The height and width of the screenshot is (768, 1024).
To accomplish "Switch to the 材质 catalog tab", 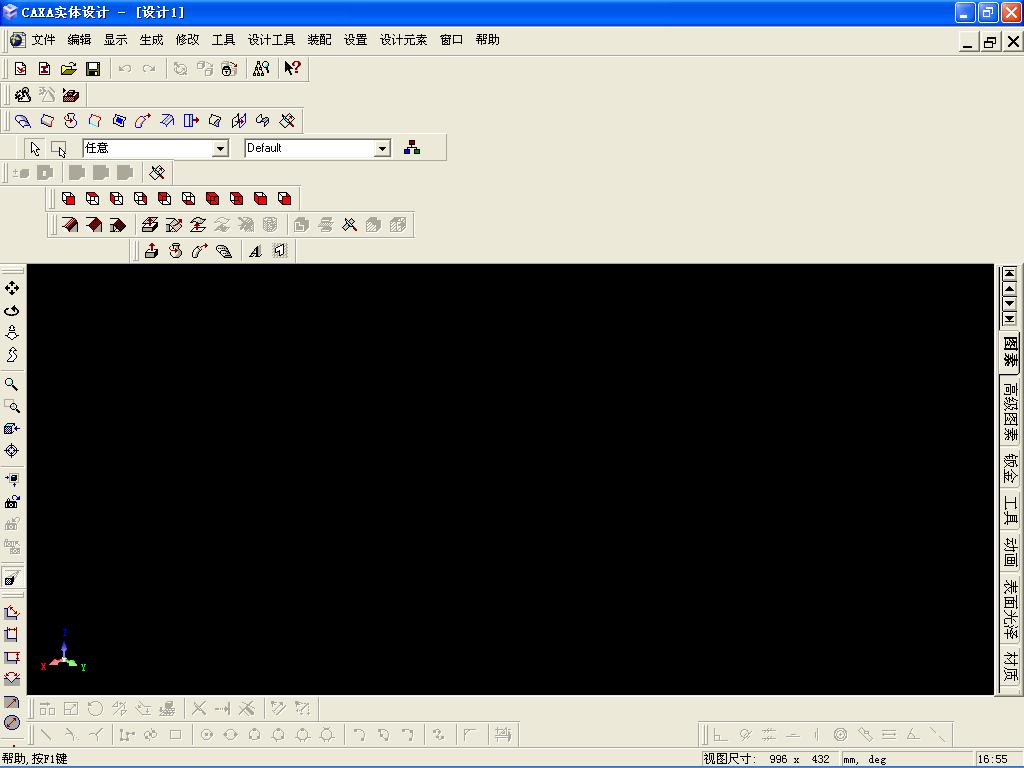I will 1010,666.
